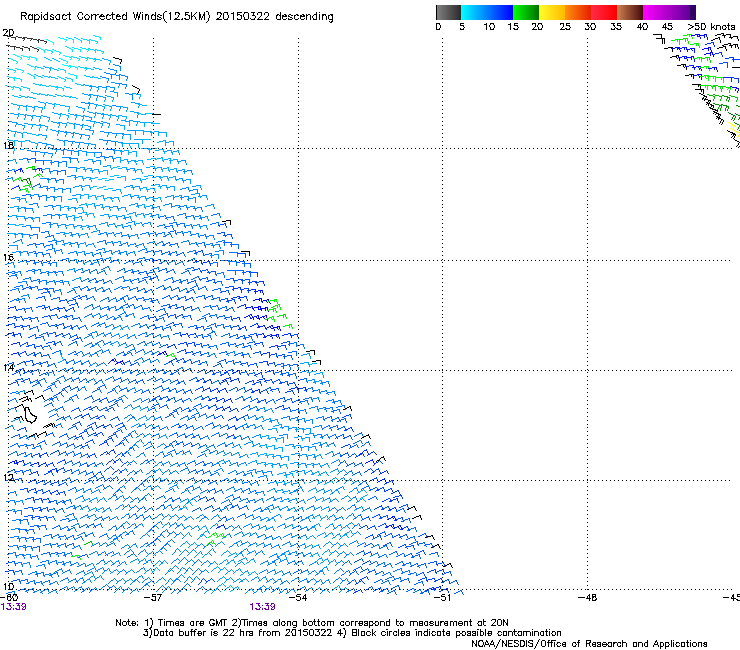Click the blue 10-15 knots legend segment

pyautogui.click(x=500, y=12)
